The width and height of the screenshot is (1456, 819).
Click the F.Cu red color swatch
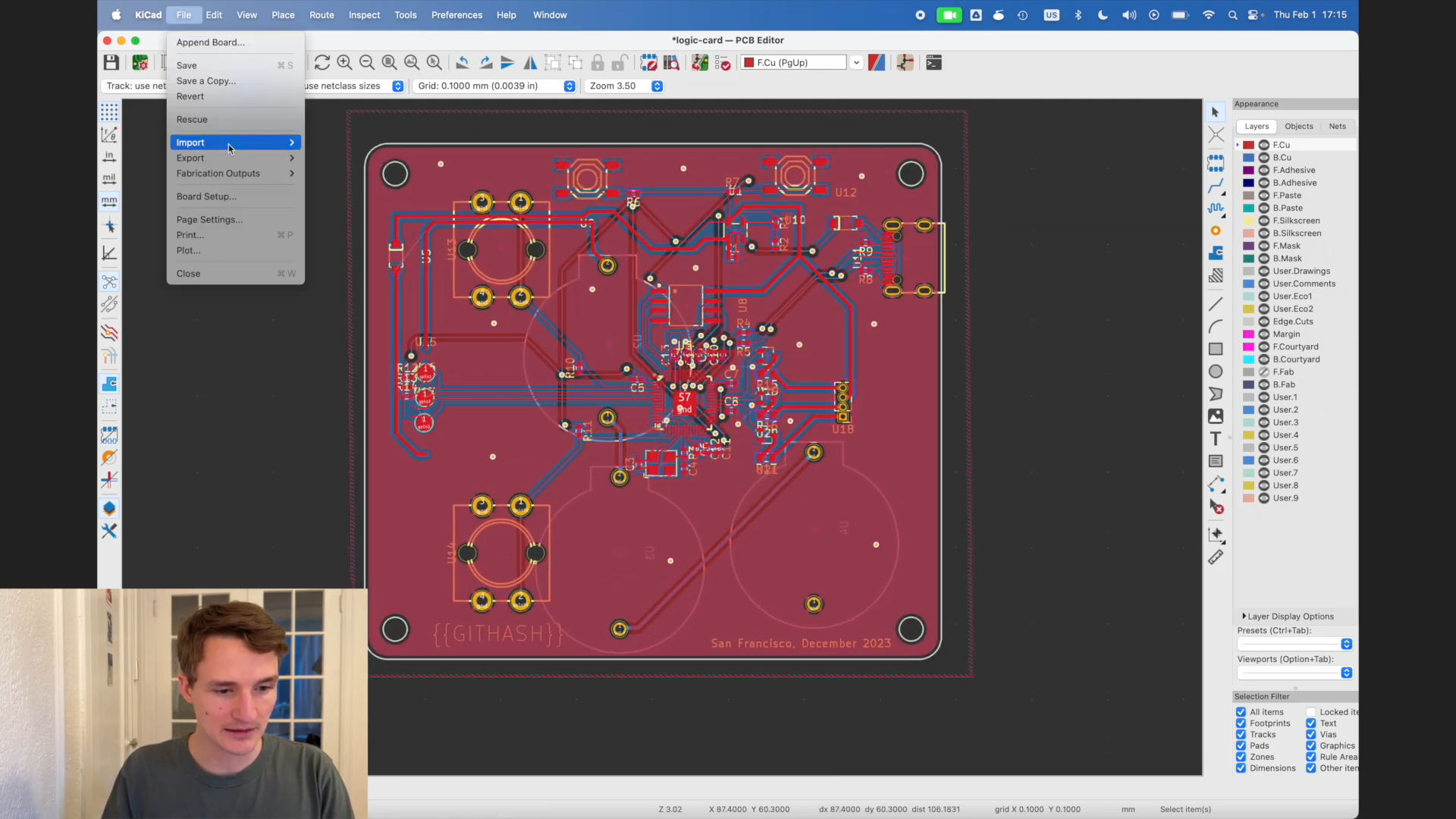coord(1248,145)
